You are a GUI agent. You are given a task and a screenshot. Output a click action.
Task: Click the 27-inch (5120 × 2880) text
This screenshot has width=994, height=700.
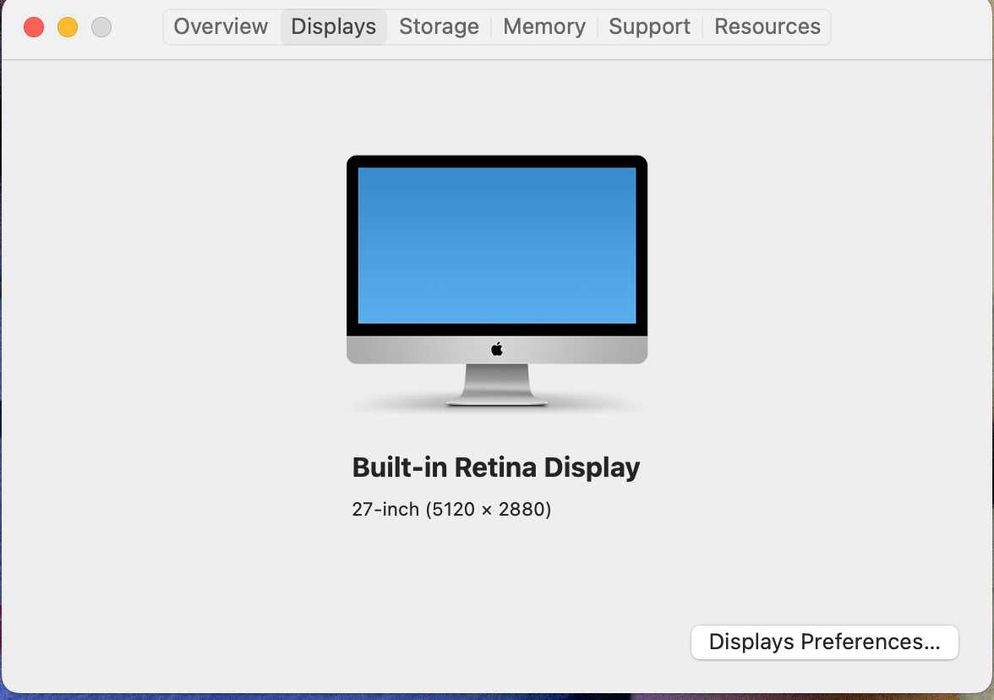(451, 509)
